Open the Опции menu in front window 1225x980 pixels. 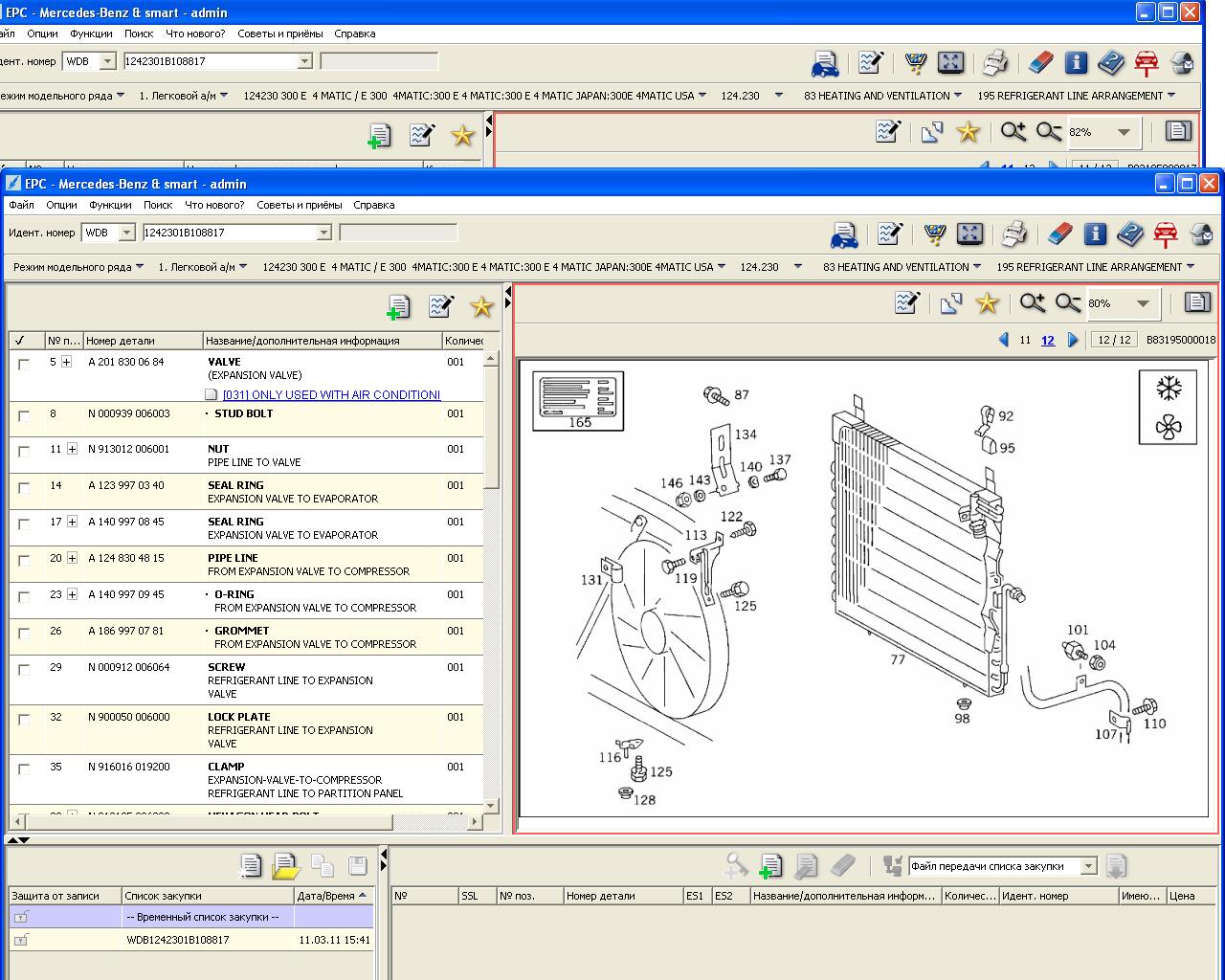[x=61, y=205]
